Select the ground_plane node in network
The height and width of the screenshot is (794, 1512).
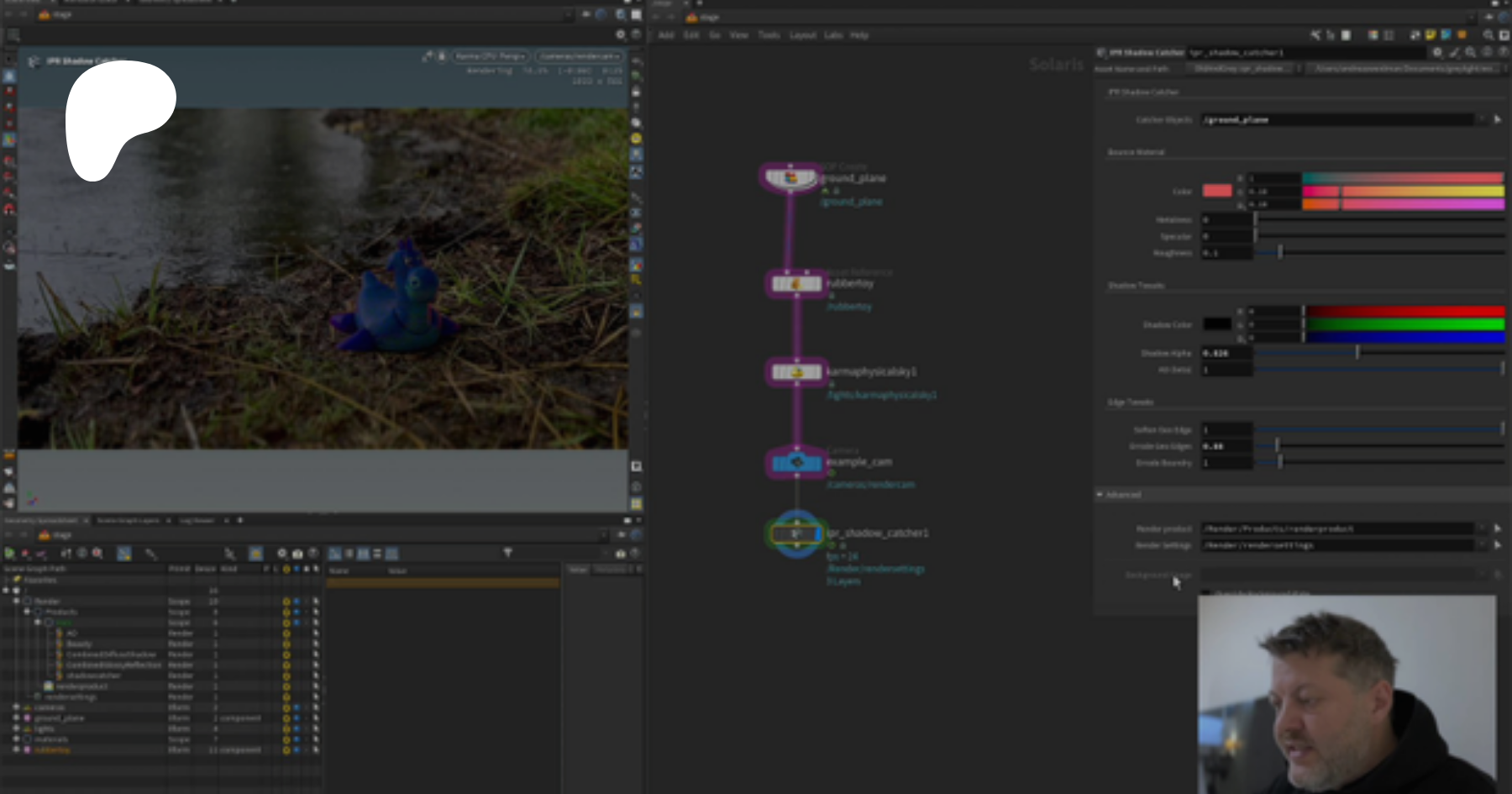coord(790,178)
